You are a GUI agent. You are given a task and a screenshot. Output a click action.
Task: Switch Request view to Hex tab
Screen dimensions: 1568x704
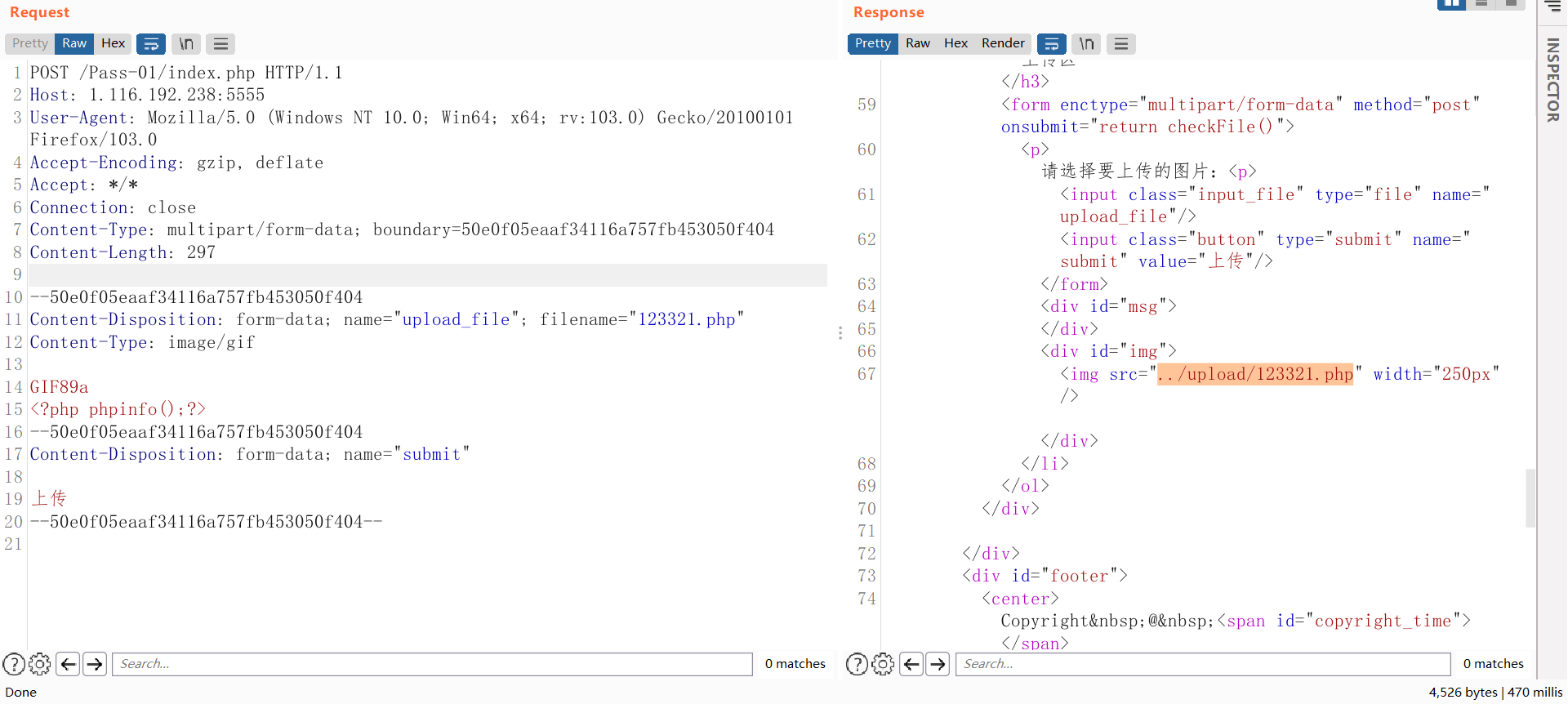[x=113, y=43]
